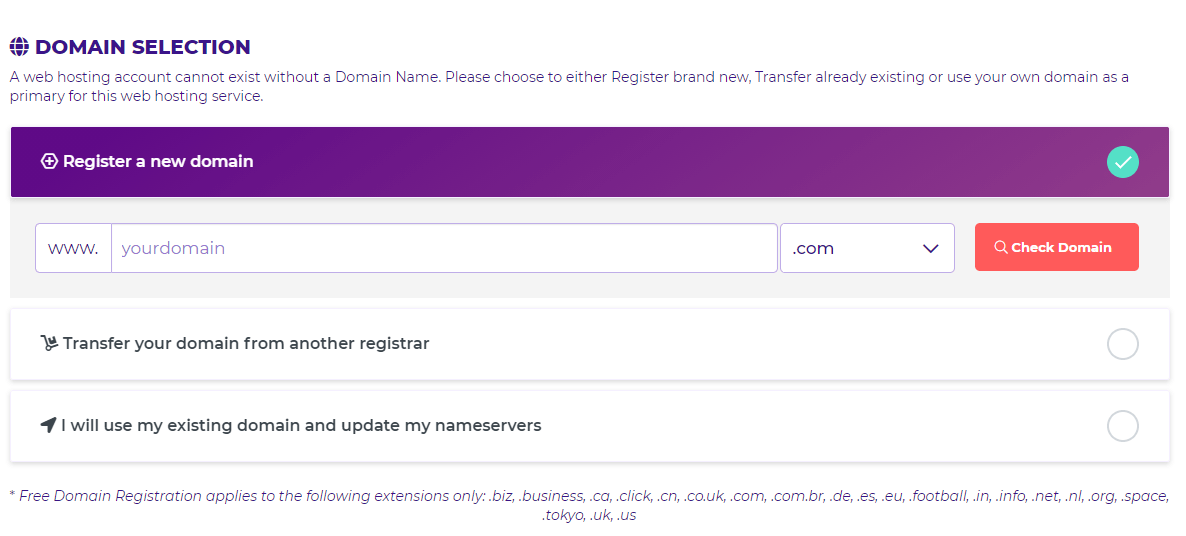Select the transfer domain radio button
Screen dimensions: 1186x536
(1122, 344)
